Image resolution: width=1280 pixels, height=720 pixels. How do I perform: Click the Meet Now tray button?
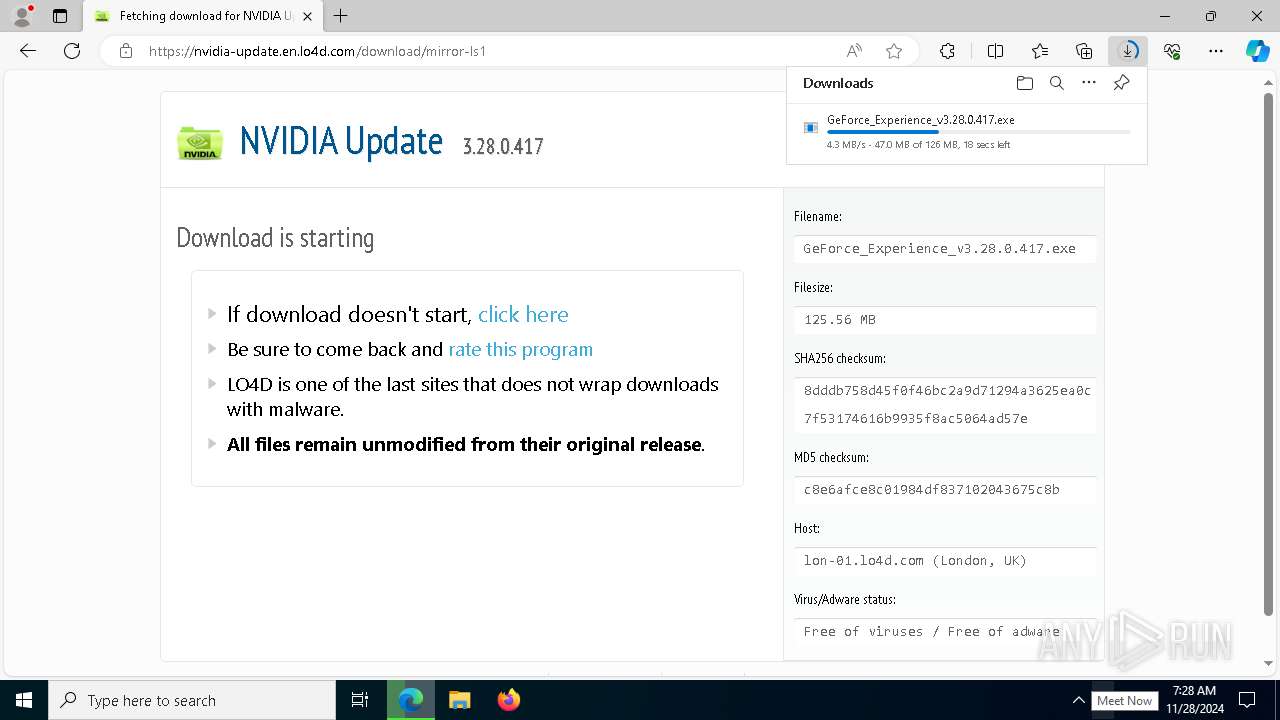click(x=1125, y=701)
